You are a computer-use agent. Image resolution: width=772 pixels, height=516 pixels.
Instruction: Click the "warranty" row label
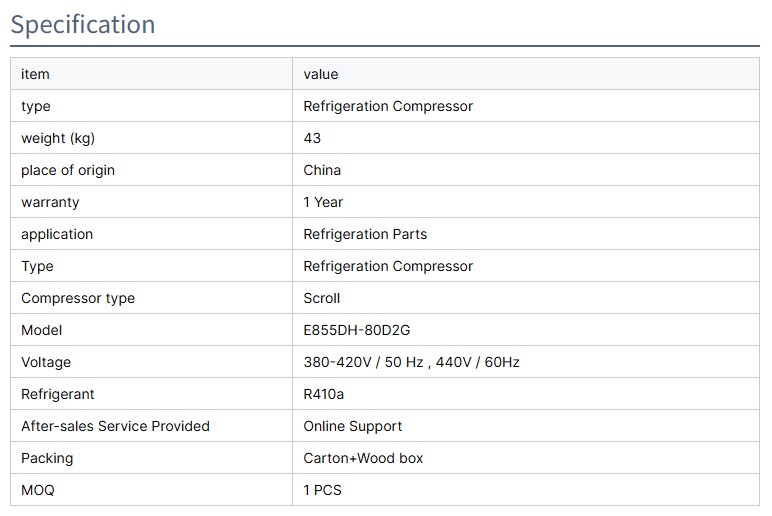pos(50,202)
